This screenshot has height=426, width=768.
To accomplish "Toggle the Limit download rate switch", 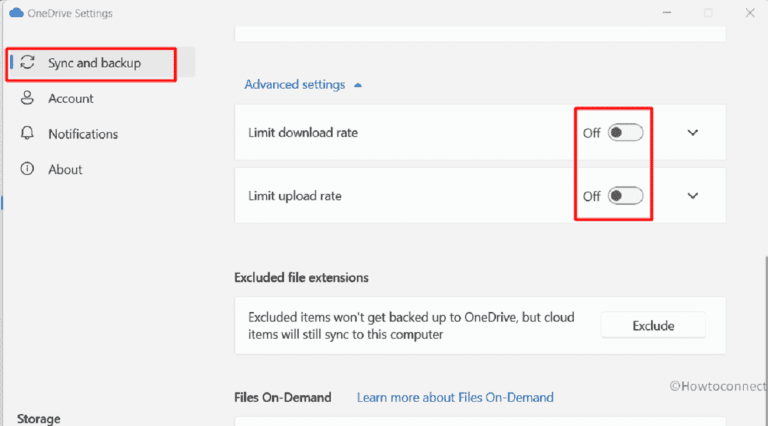I will pyautogui.click(x=625, y=133).
